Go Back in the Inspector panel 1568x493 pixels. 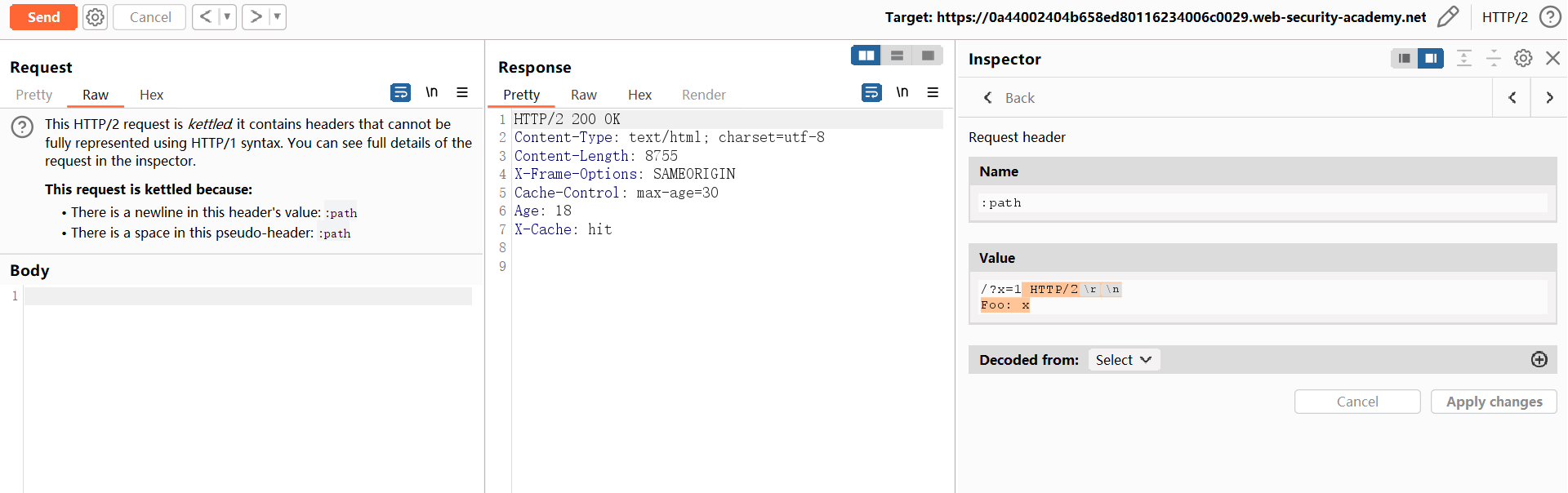coord(1009,98)
